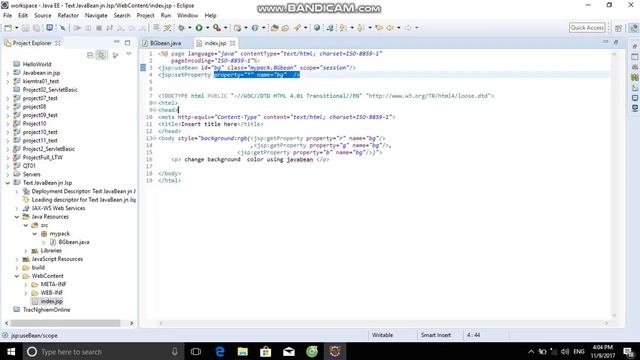
Task: Expand the Javabean in jsp project
Action: 8,73
